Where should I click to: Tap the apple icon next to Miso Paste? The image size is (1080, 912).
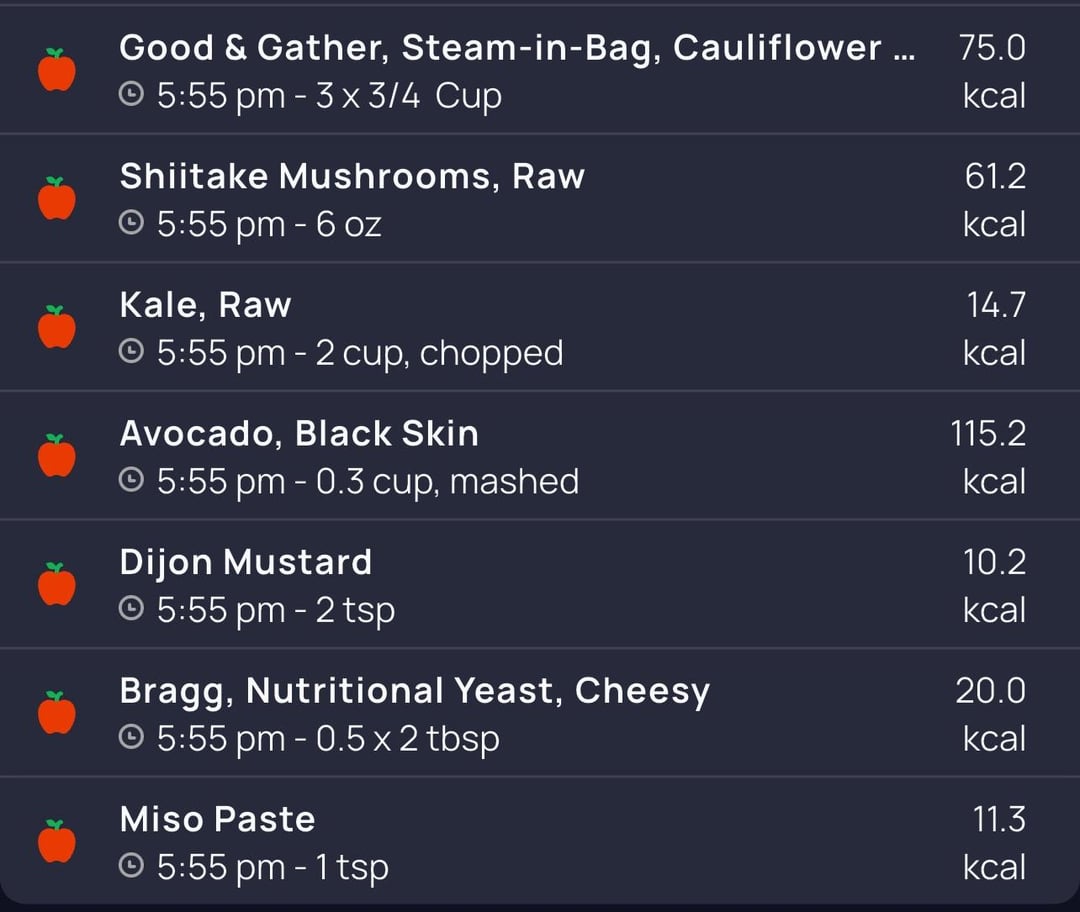(x=57, y=841)
